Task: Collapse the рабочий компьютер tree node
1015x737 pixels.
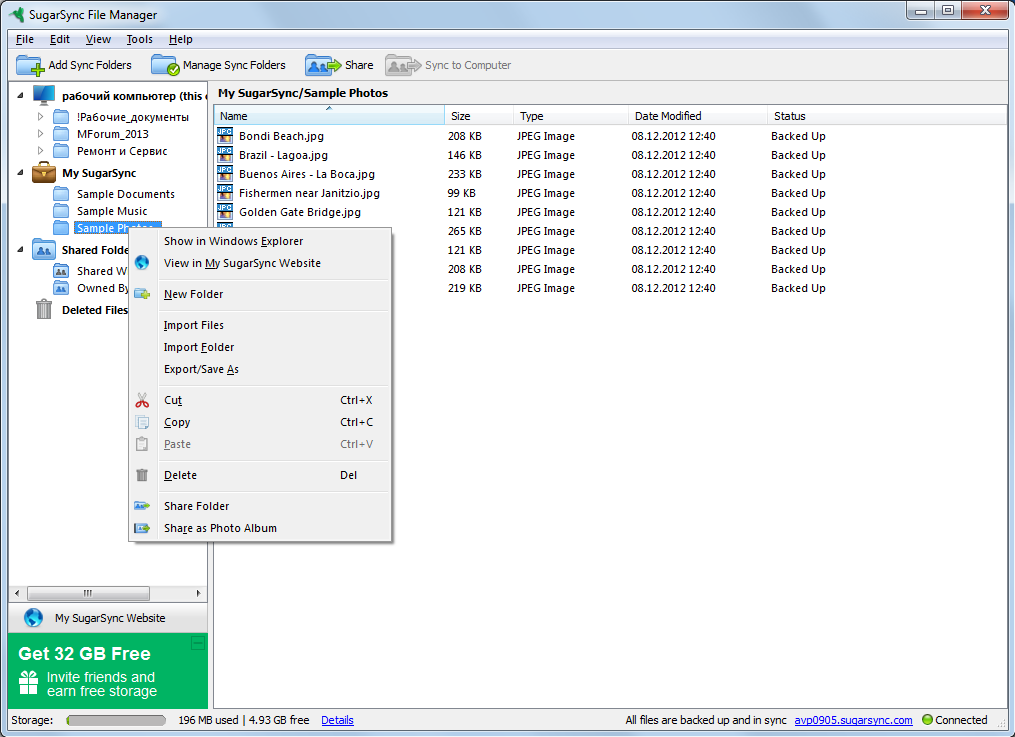Action: (x=21, y=95)
